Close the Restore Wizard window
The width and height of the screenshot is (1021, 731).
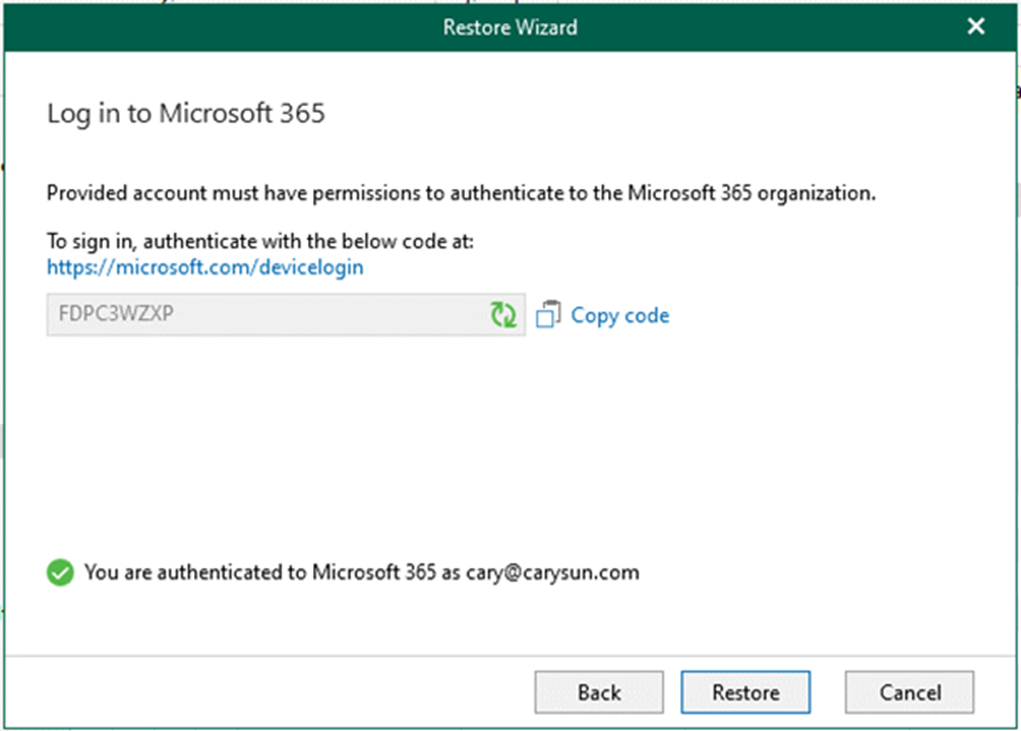975,27
